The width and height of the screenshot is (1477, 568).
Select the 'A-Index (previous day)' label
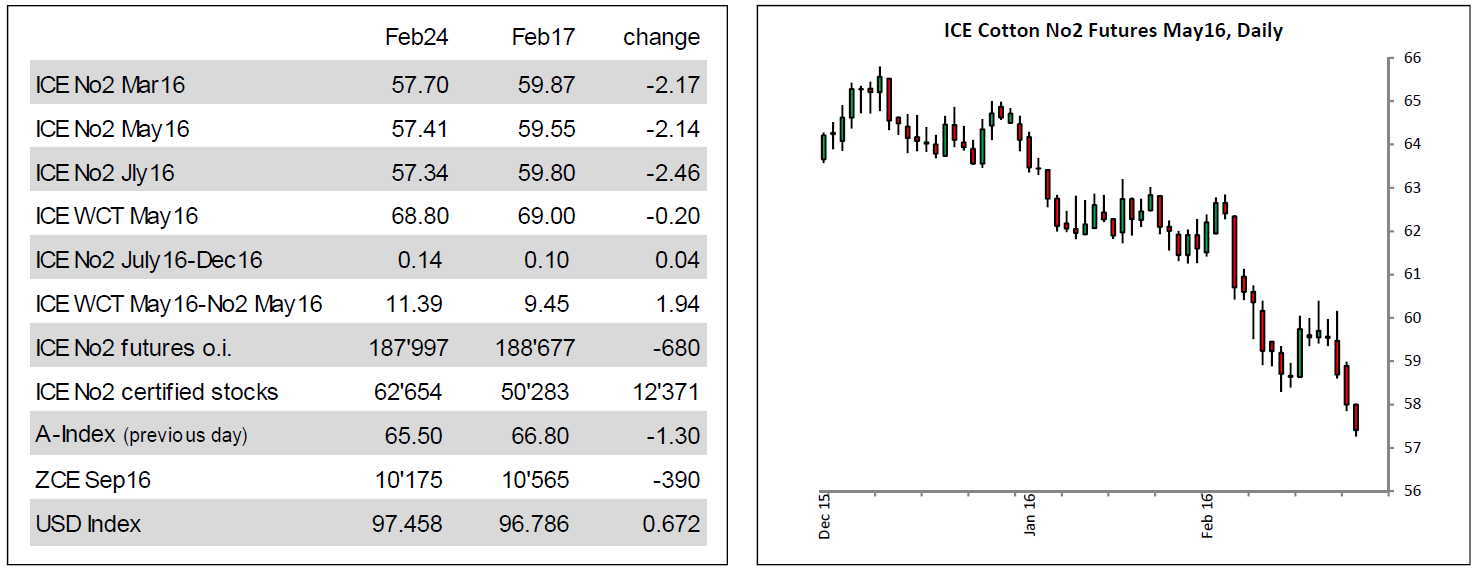click(x=142, y=436)
